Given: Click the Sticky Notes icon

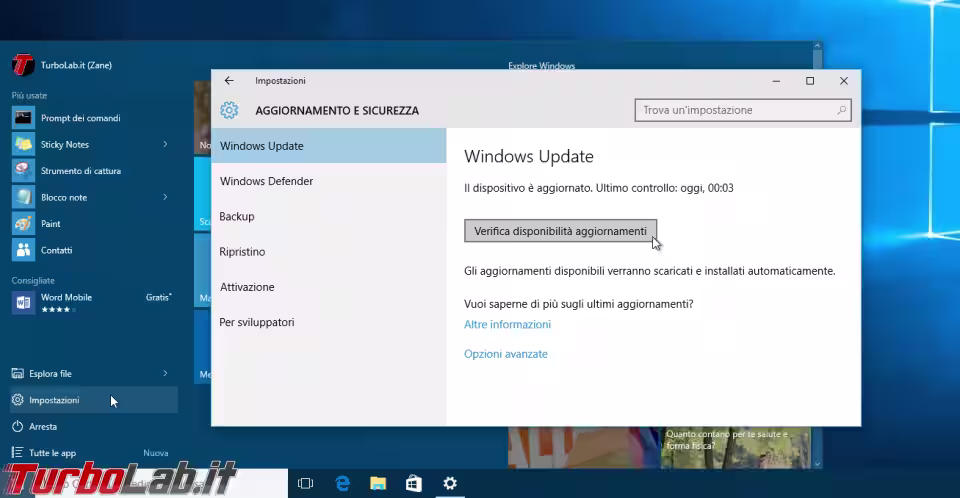Looking at the screenshot, I should pos(23,144).
